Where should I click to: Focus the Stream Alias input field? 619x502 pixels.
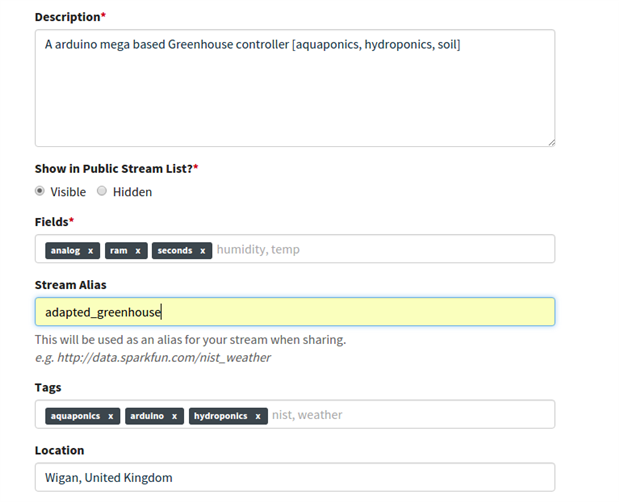(294, 311)
